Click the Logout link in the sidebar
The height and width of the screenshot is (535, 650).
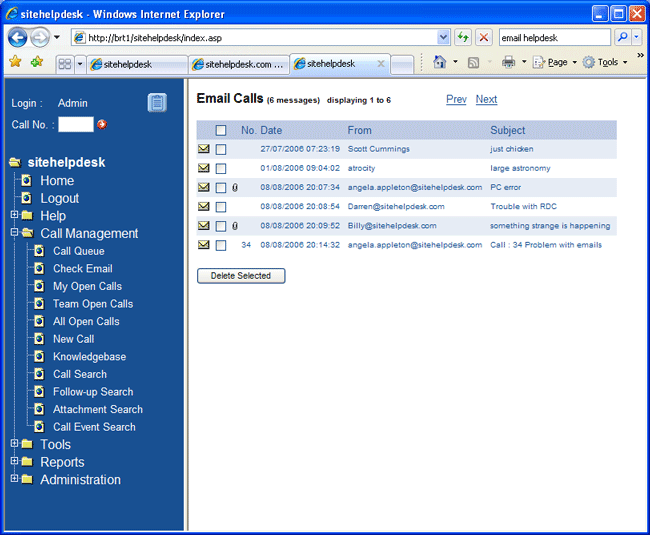(x=60, y=198)
